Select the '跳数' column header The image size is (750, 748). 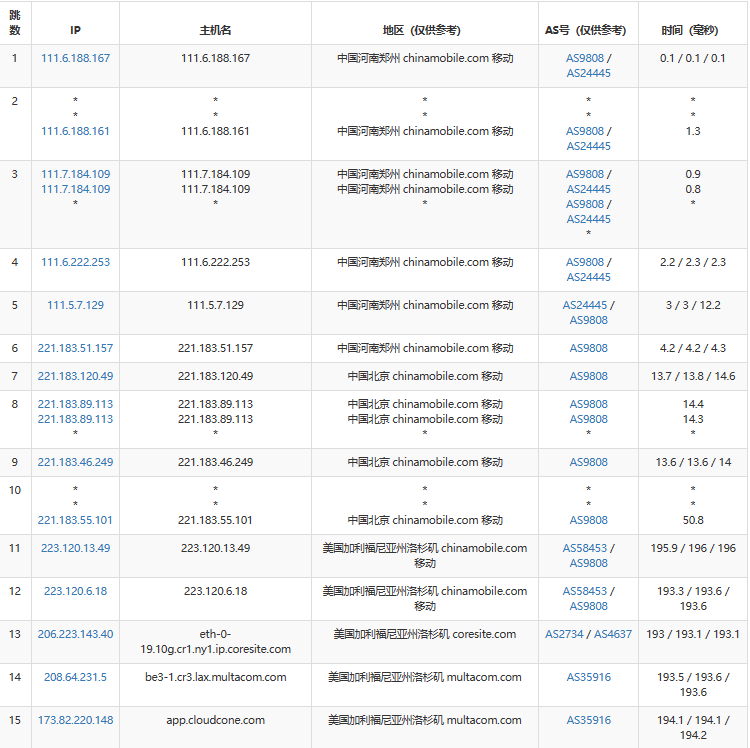coord(15,22)
